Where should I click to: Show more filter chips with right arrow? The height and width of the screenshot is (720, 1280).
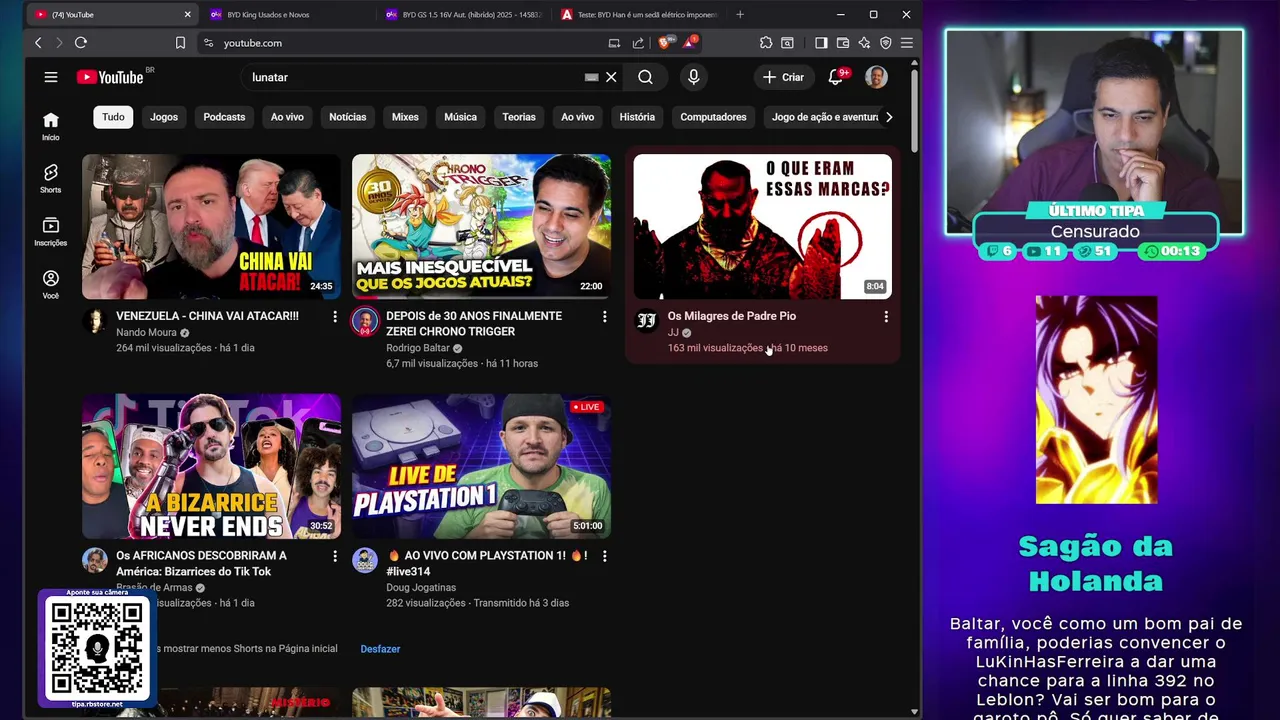tap(889, 117)
